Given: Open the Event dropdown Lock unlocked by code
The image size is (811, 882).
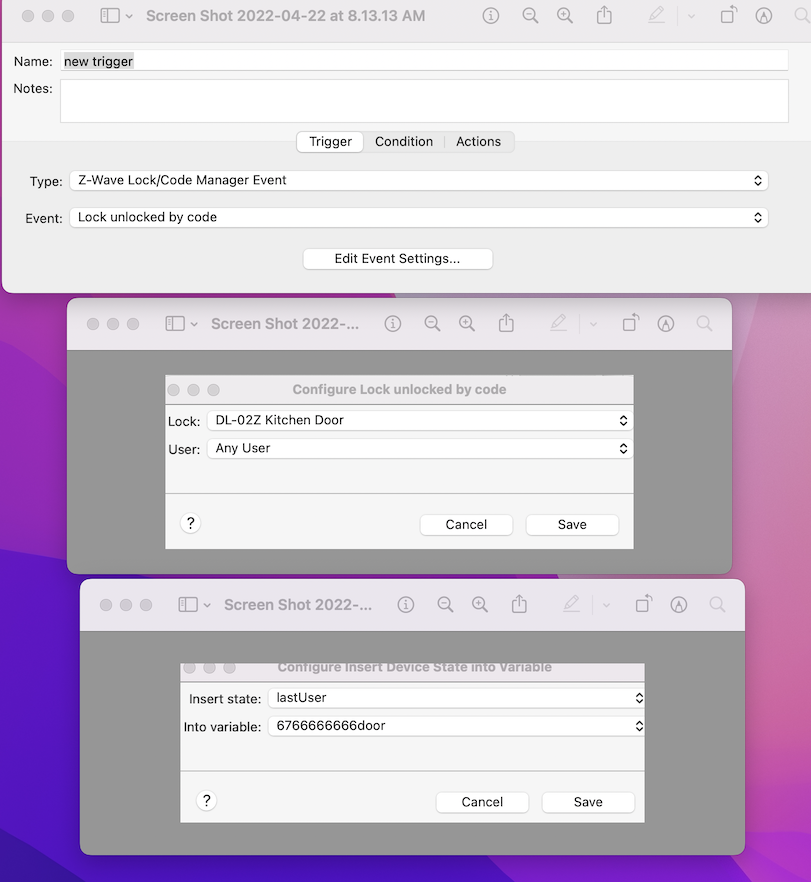Looking at the screenshot, I should (x=418, y=218).
